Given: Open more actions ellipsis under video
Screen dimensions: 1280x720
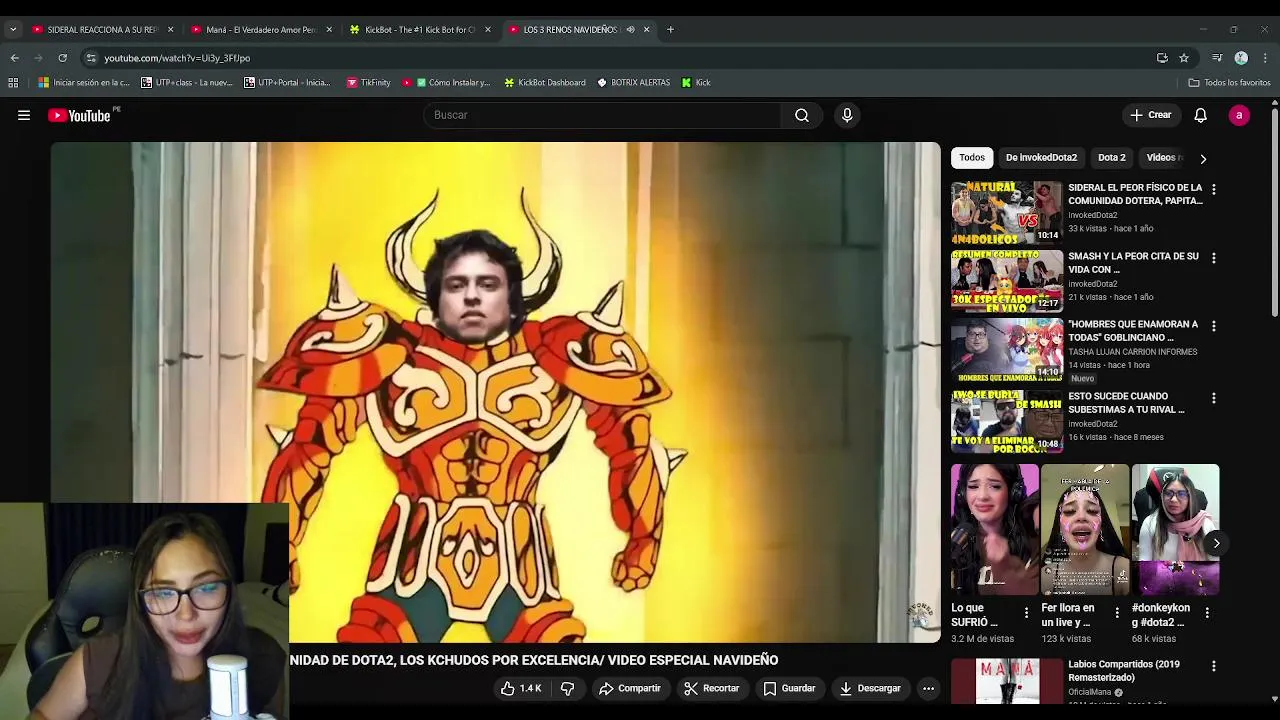Looking at the screenshot, I should [928, 688].
